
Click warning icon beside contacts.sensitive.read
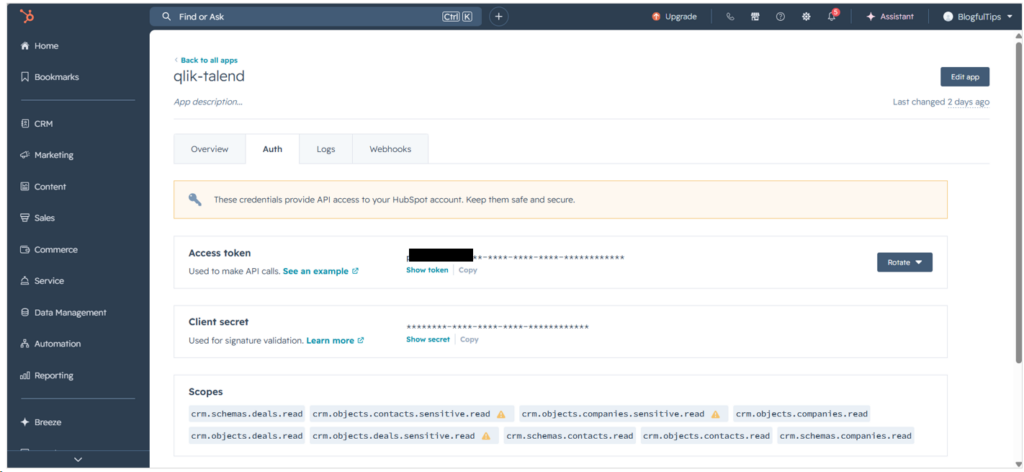[501, 414]
